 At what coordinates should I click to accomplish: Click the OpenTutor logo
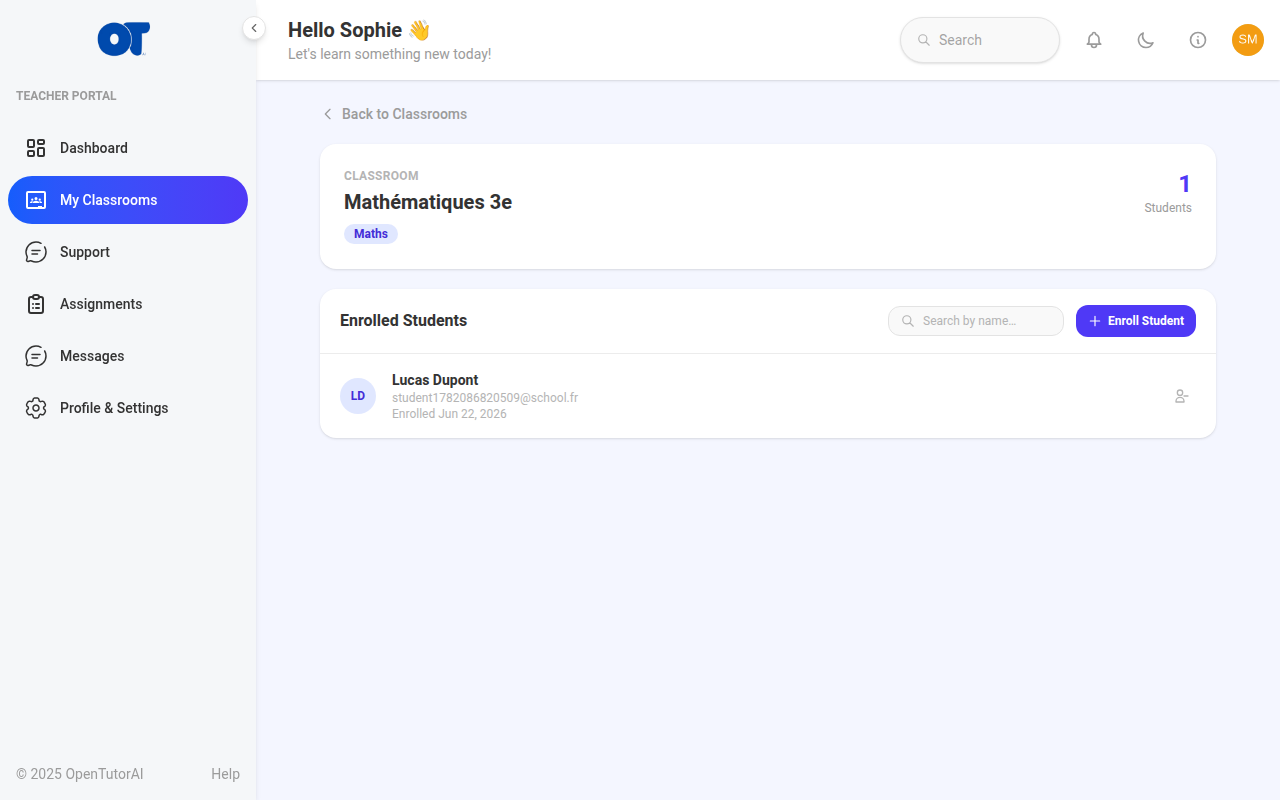click(124, 40)
